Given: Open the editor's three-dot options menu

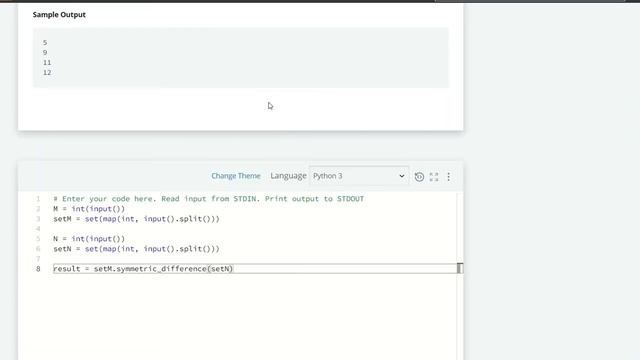Looking at the screenshot, I should tap(449, 177).
